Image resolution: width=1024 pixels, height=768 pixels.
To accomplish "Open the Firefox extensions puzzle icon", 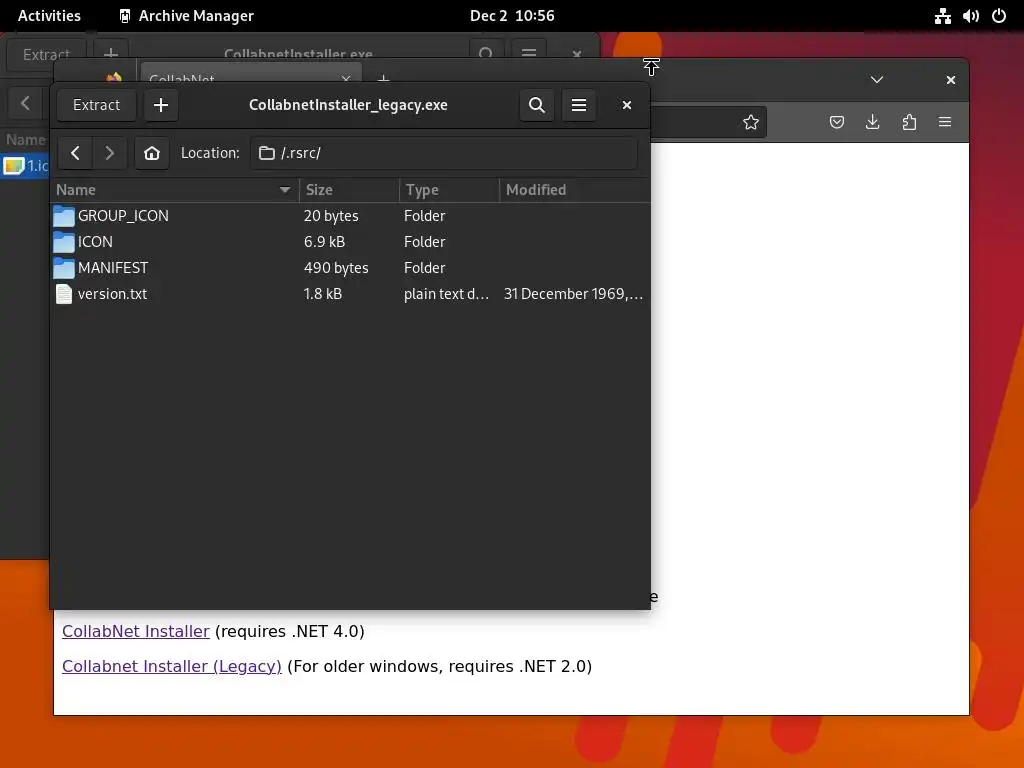I will coord(909,122).
